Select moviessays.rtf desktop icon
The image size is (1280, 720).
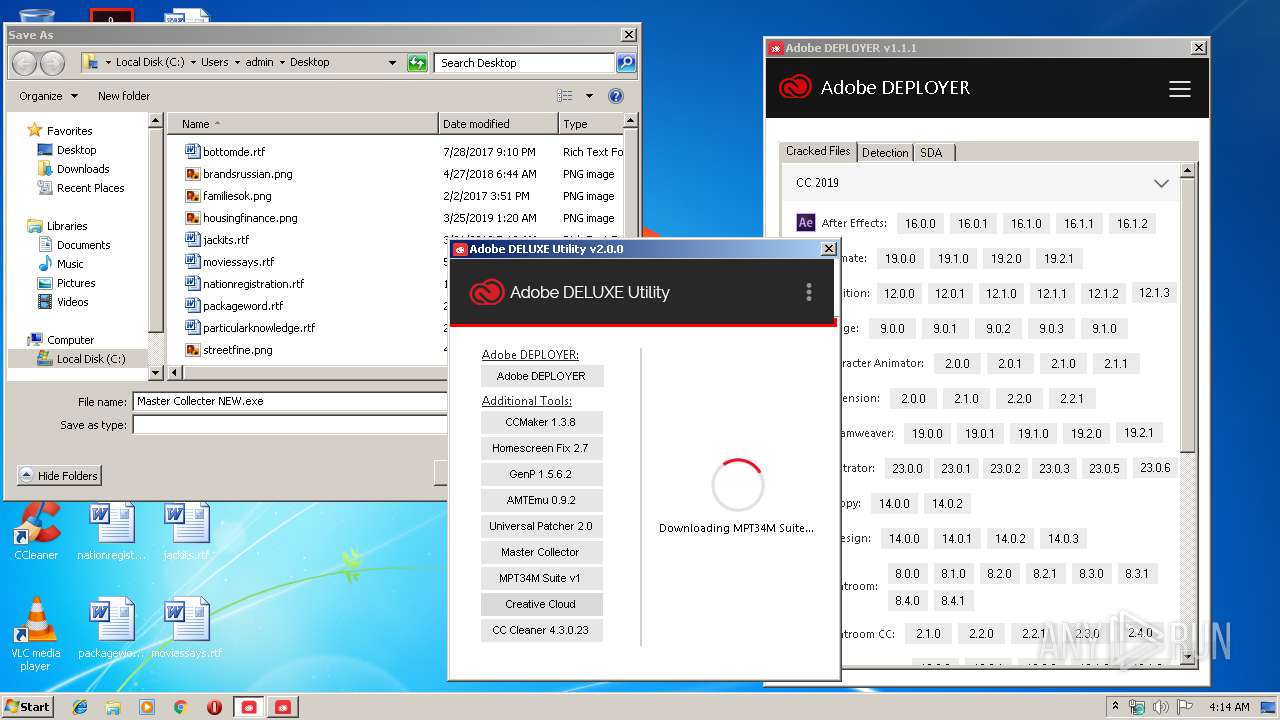click(x=187, y=628)
